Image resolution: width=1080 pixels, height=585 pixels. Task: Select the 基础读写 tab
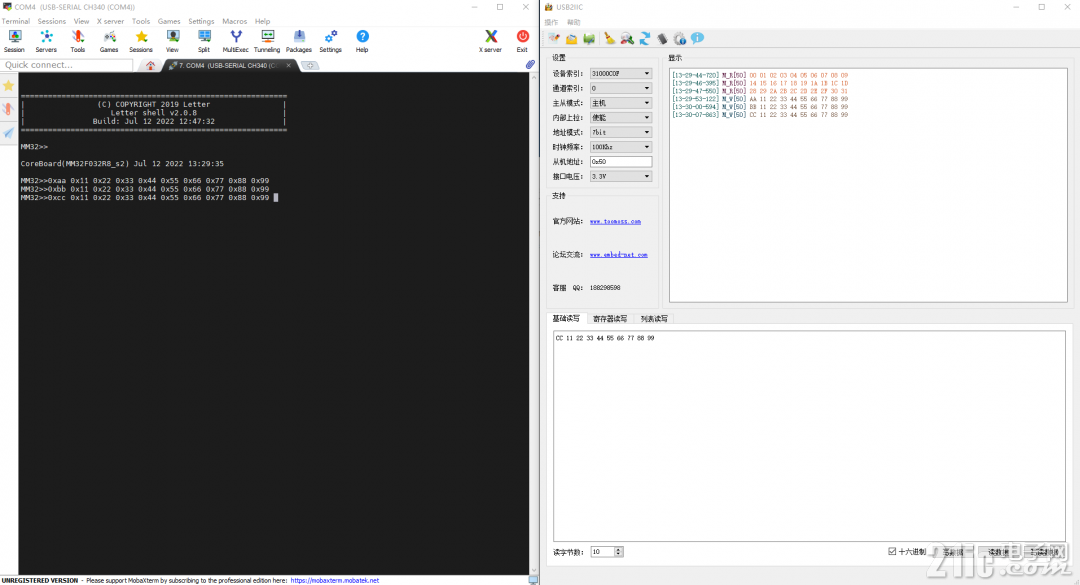click(565, 318)
